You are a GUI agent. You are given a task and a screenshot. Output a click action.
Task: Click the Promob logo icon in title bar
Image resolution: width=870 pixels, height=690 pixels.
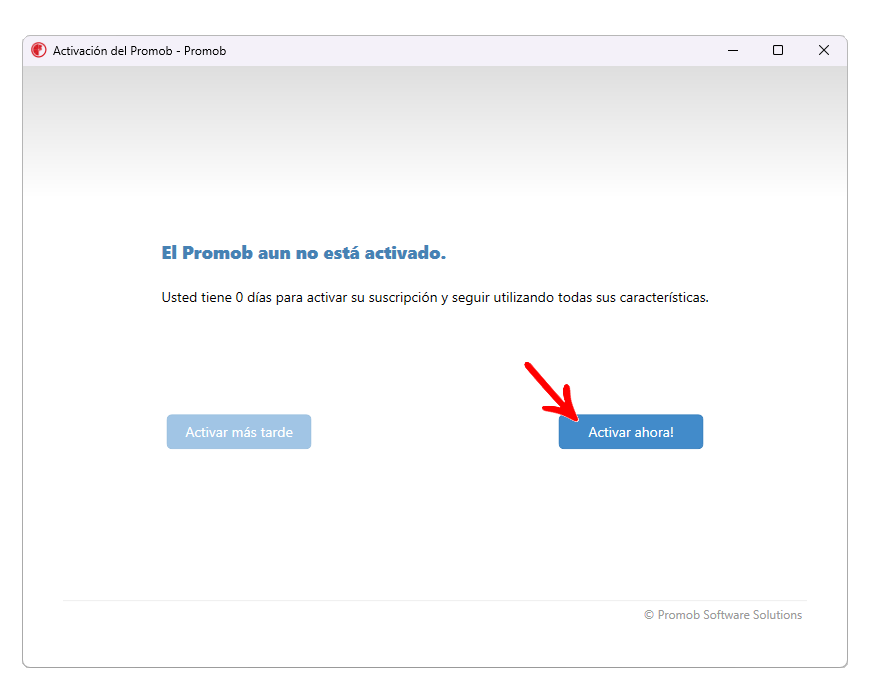[39, 50]
